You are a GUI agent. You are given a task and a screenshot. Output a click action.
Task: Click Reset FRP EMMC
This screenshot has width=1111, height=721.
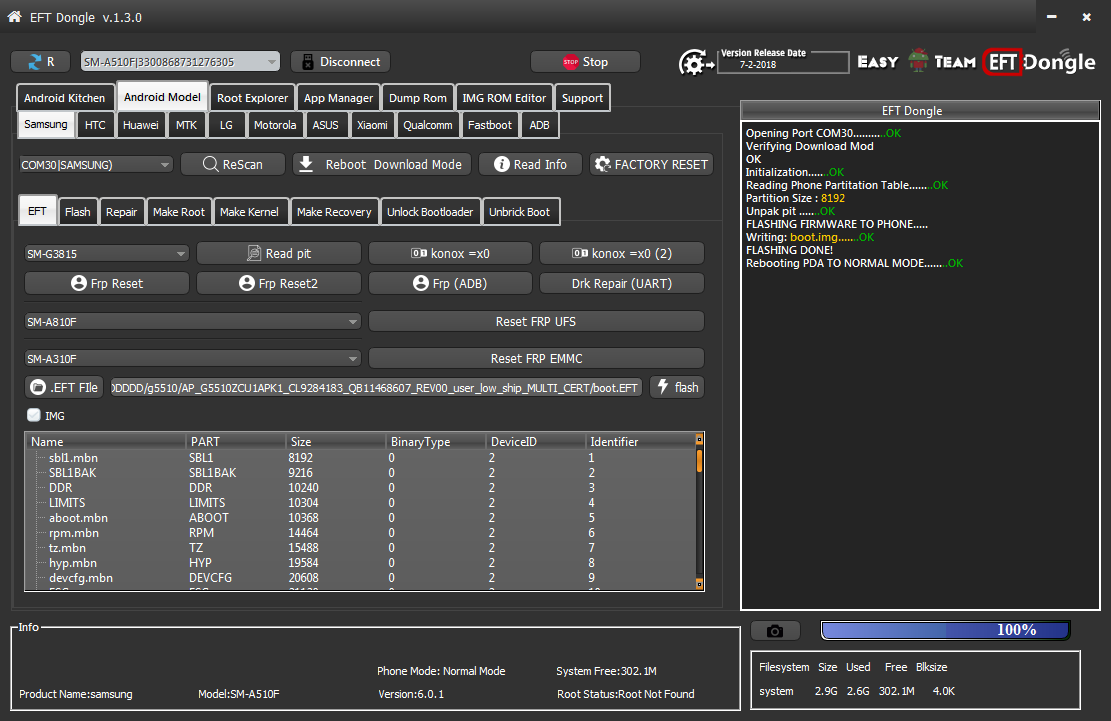(x=536, y=358)
